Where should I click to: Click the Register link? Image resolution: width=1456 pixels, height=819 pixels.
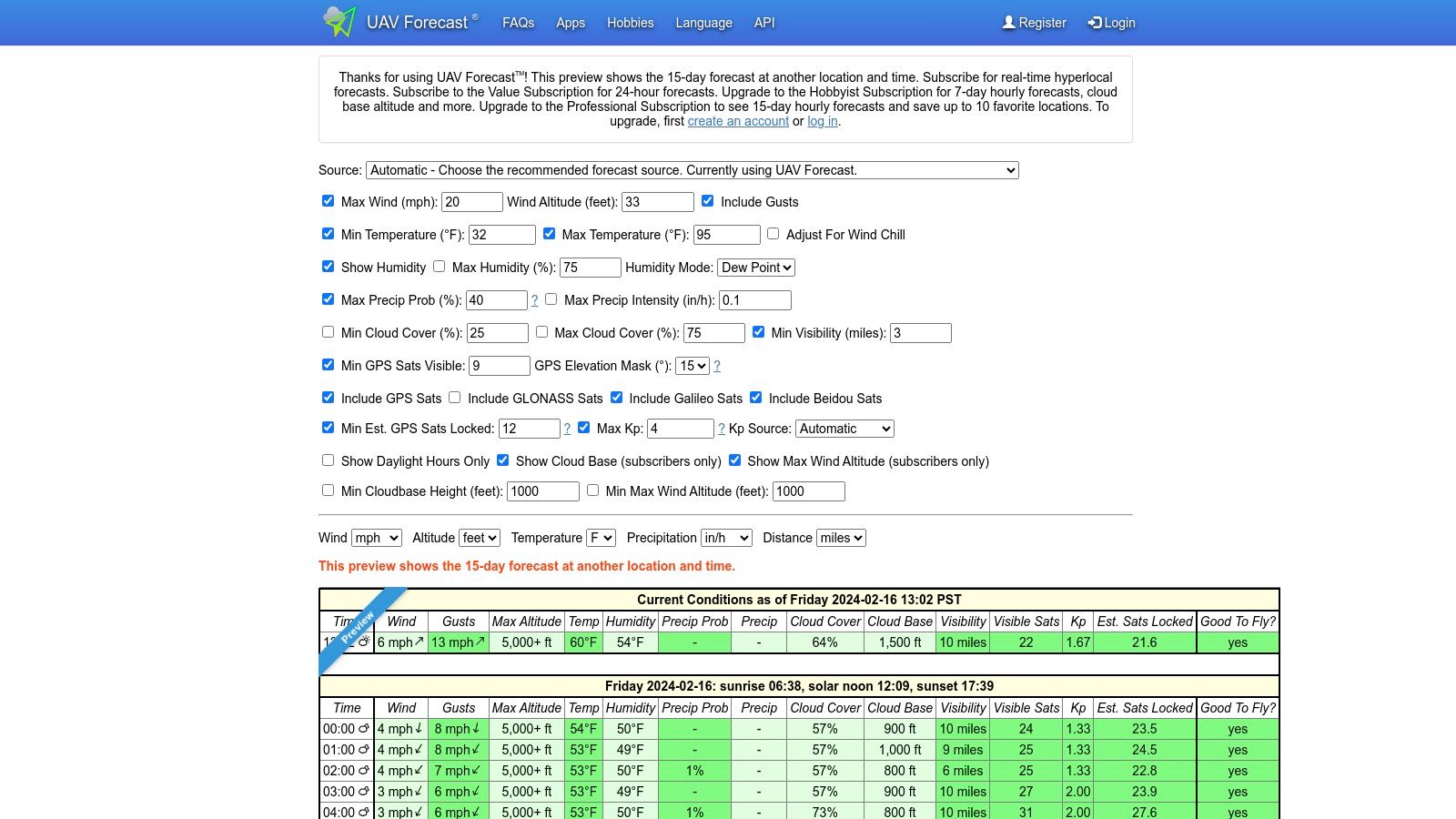(x=1034, y=23)
